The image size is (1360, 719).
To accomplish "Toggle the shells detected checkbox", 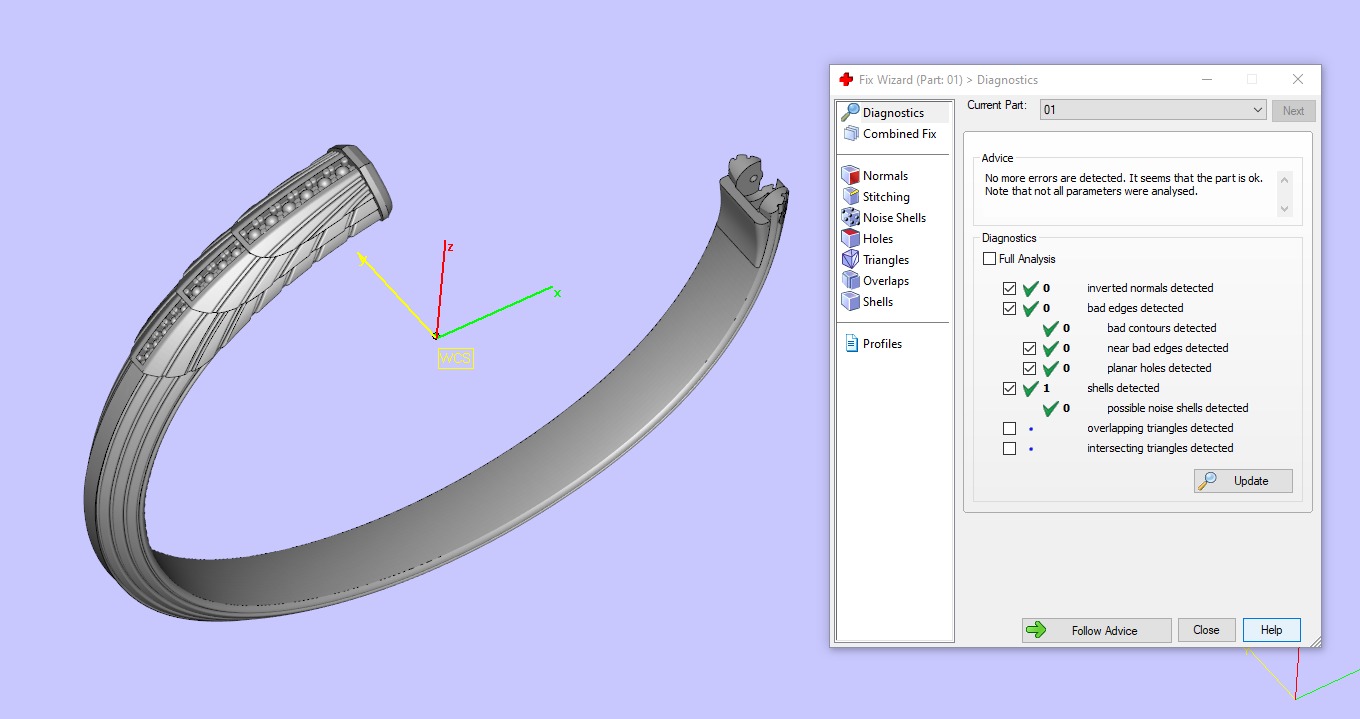I will click(1009, 388).
